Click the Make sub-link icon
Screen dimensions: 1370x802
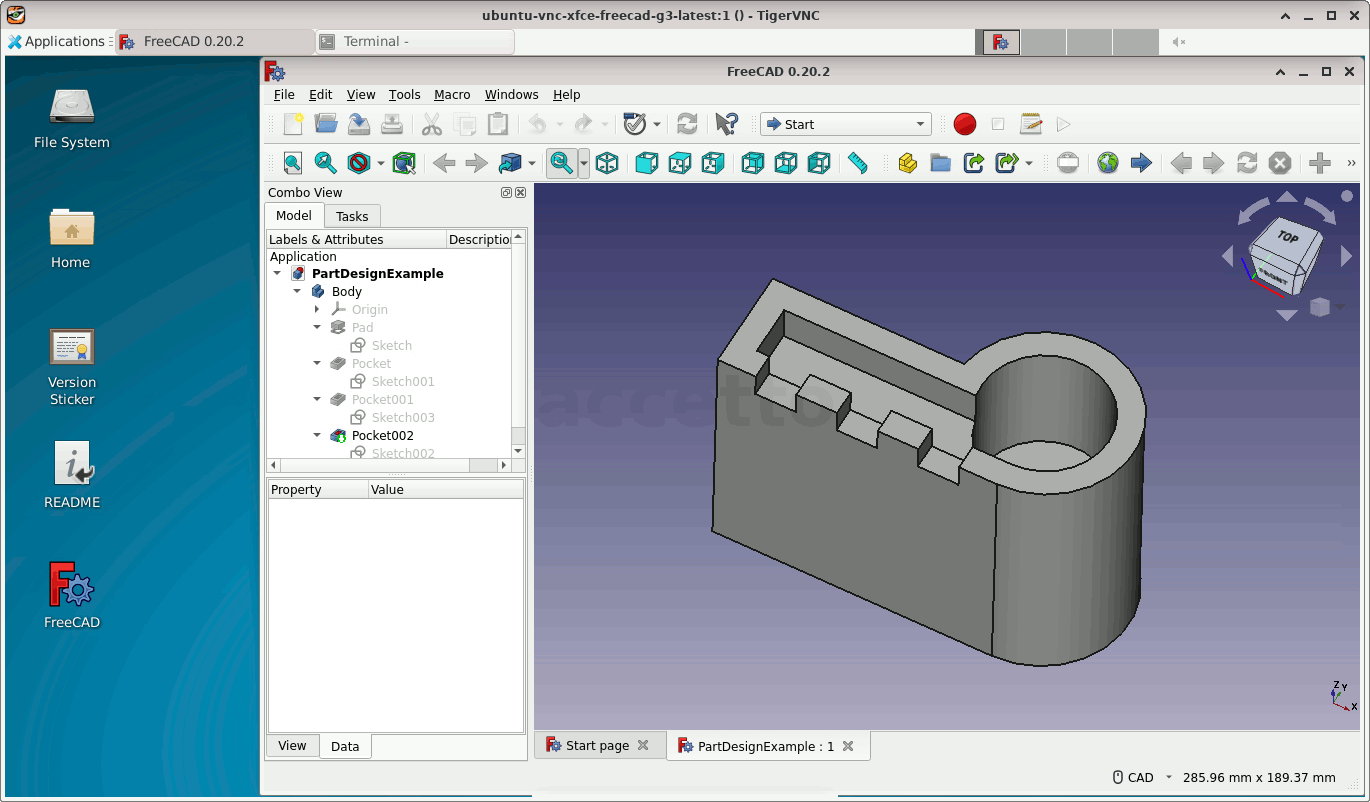point(1007,163)
